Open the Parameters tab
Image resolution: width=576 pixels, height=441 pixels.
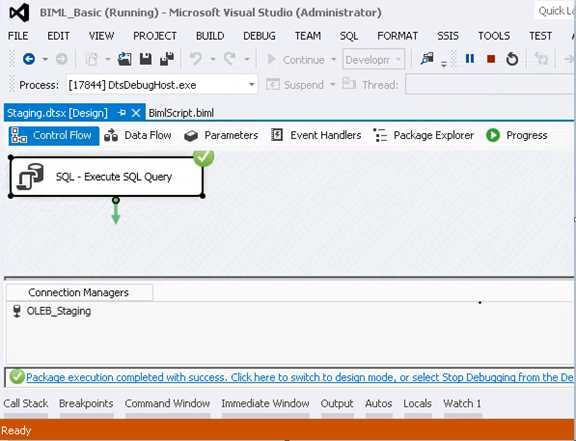pyautogui.click(x=221, y=136)
